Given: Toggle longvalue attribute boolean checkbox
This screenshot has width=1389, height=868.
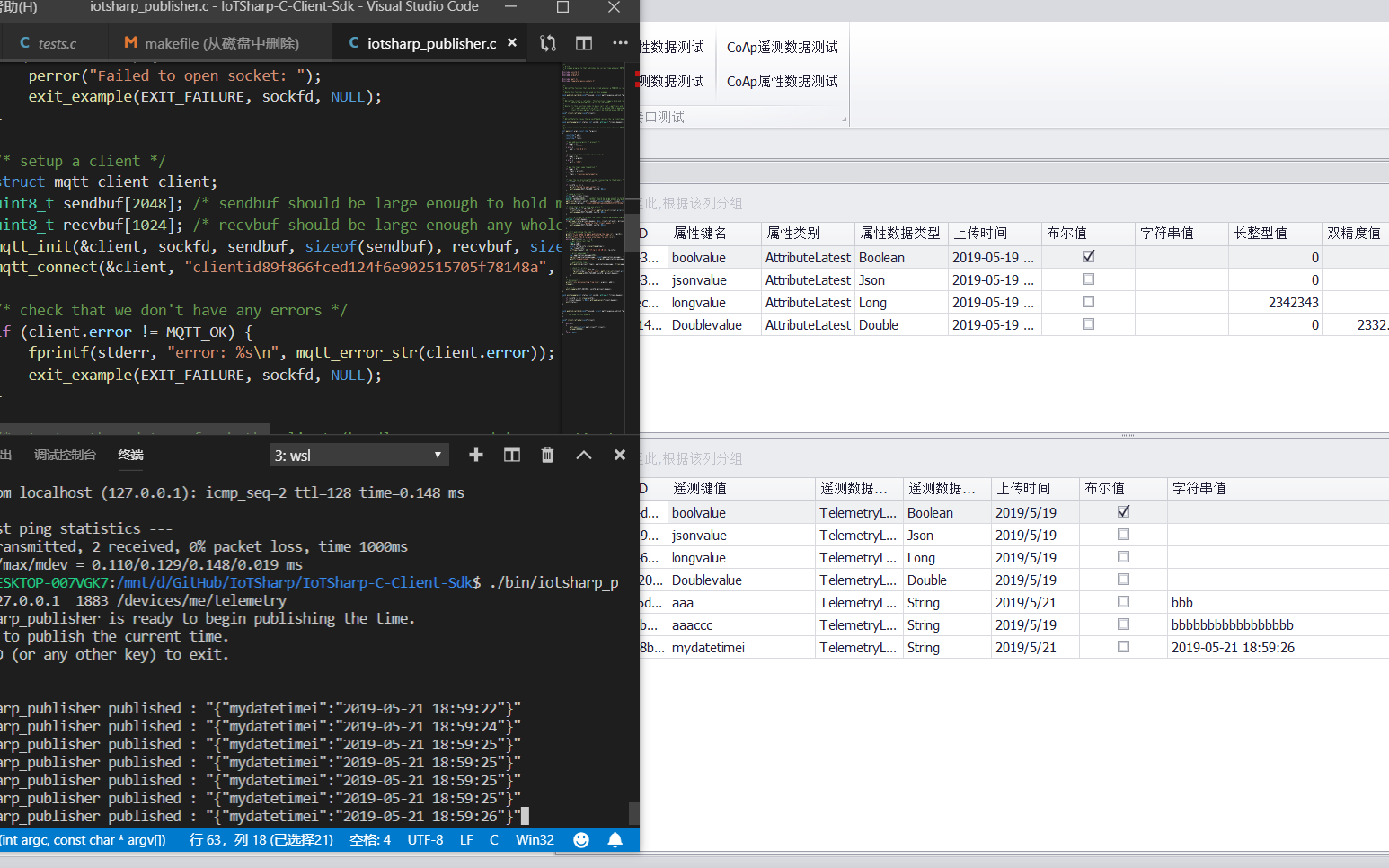Looking at the screenshot, I should click(x=1089, y=302).
